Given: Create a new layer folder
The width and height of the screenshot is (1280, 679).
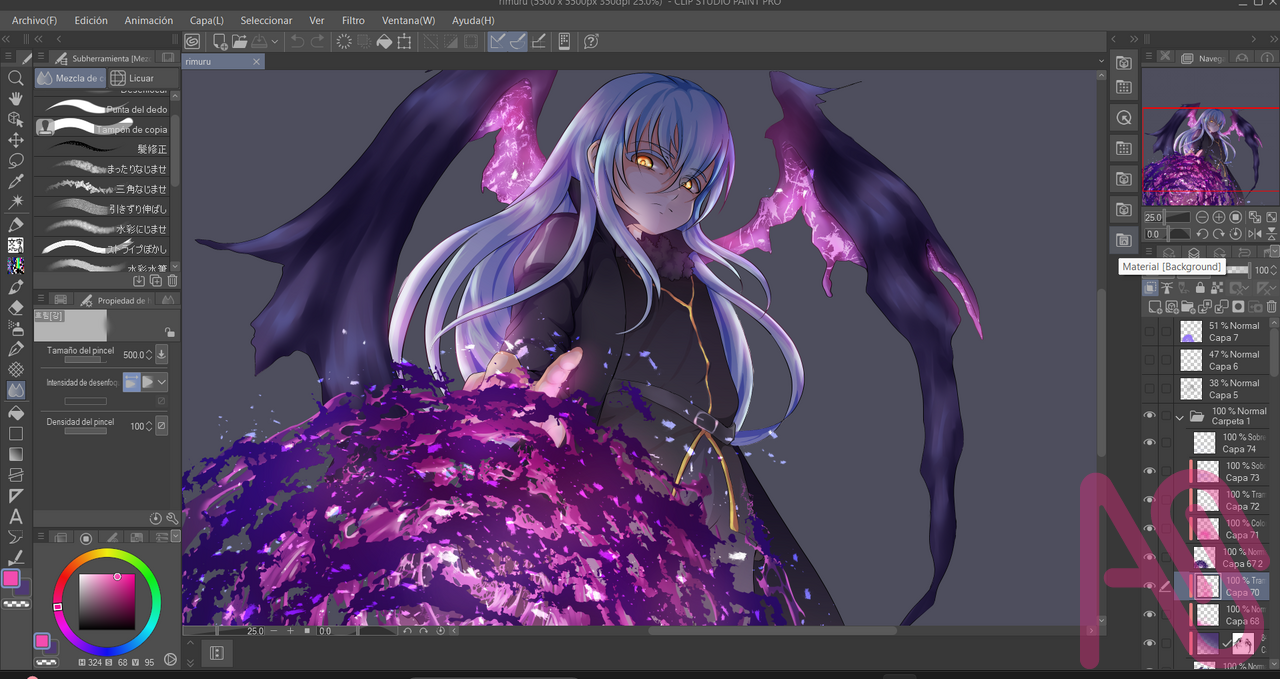Looking at the screenshot, I should click(1188, 306).
